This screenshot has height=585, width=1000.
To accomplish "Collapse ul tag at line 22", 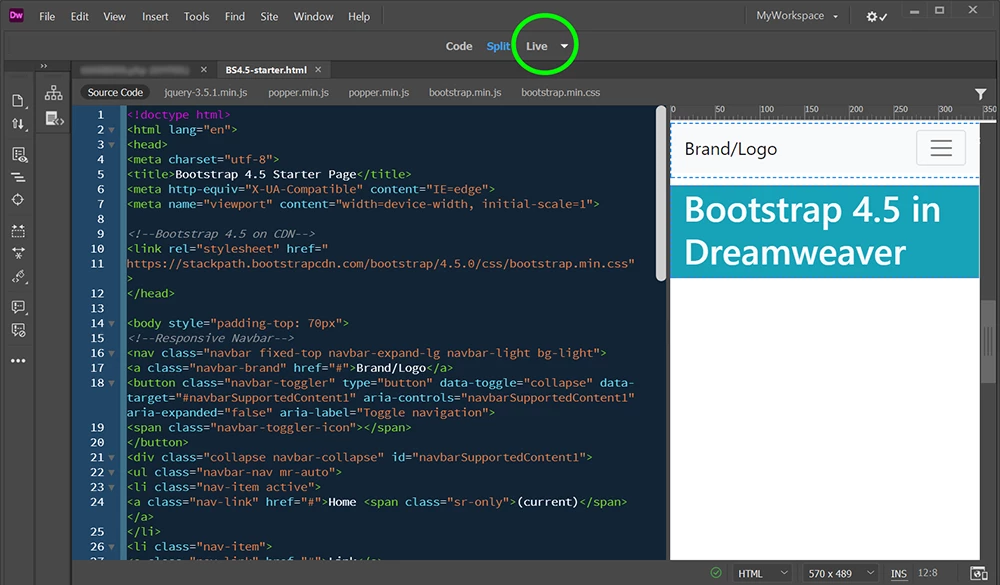I will pos(112,473).
